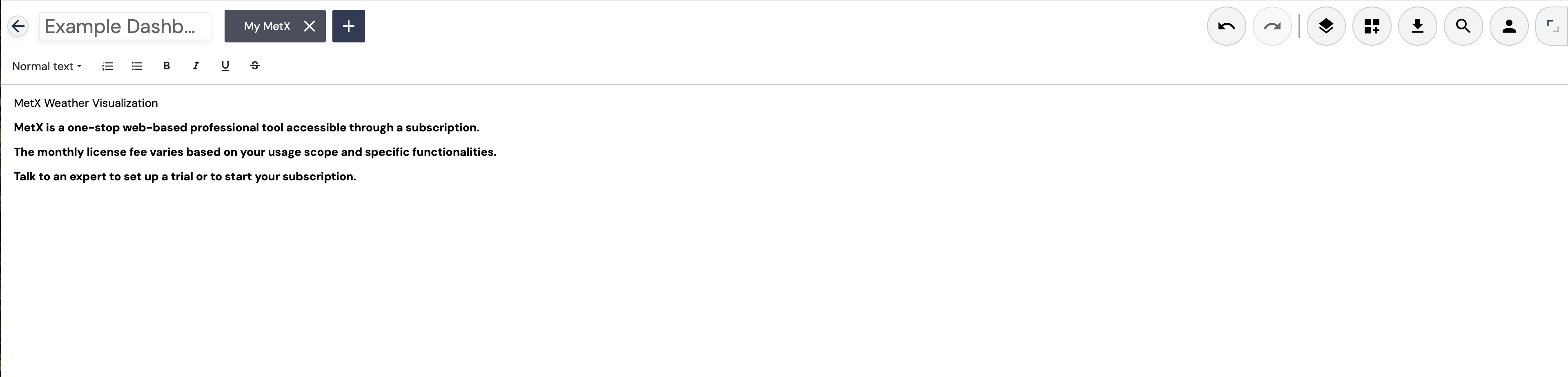Redo the last undone action
1568x377 pixels.
(1272, 26)
